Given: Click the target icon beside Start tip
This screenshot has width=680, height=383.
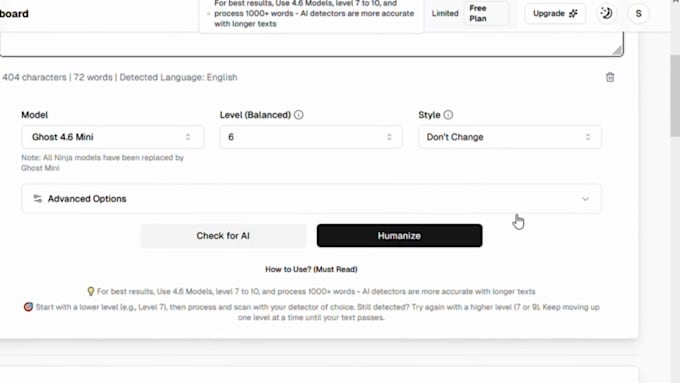Looking at the screenshot, I should 28,307.
